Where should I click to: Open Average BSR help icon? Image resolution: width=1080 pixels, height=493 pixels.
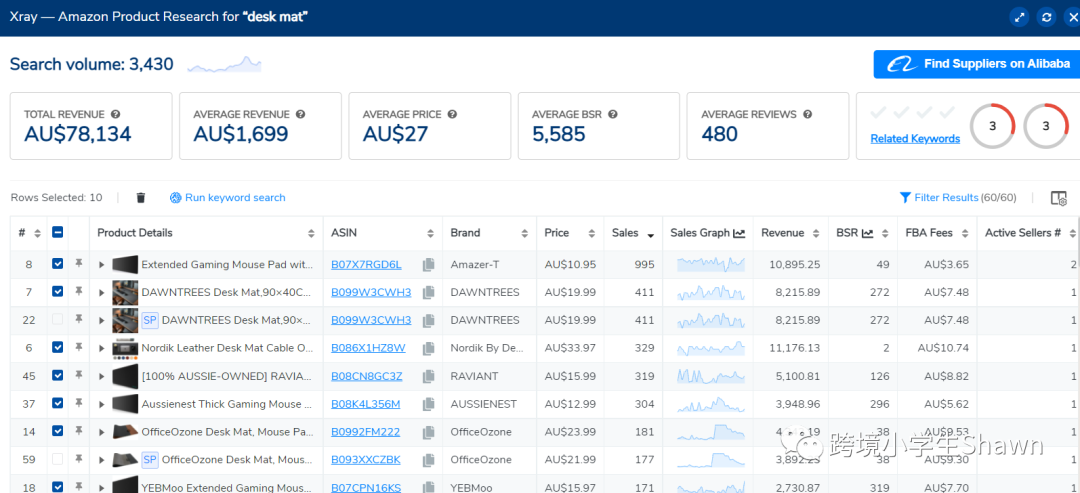click(x=612, y=114)
